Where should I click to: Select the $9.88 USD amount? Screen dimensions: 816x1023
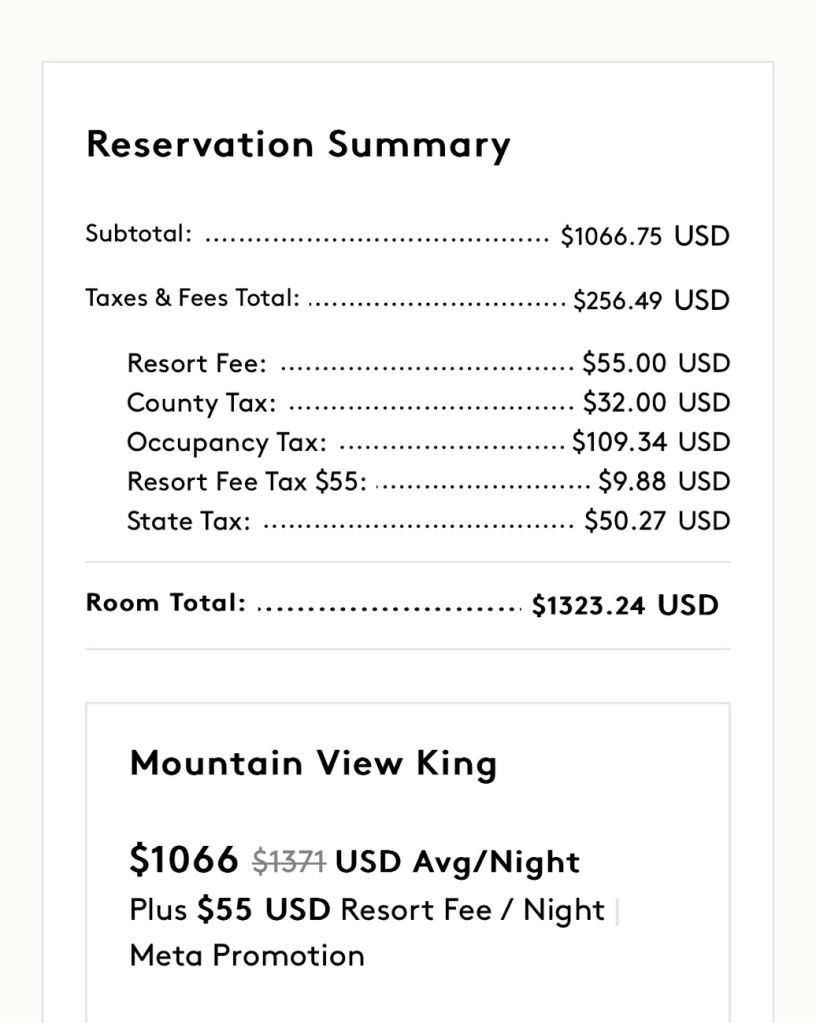point(664,481)
